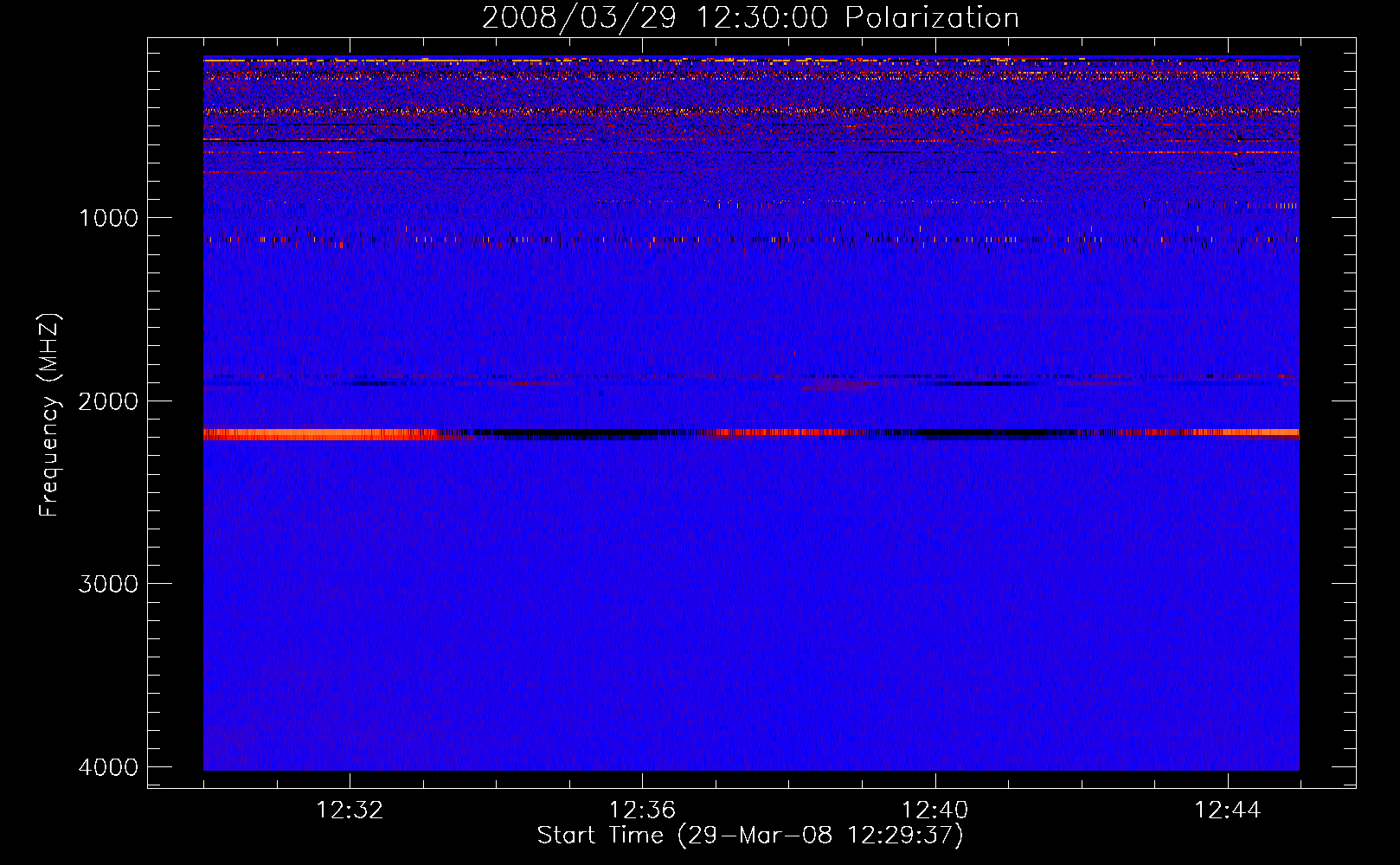Click the 12:44 time tick label
This screenshot has height=865, width=1400.
click(1227, 811)
